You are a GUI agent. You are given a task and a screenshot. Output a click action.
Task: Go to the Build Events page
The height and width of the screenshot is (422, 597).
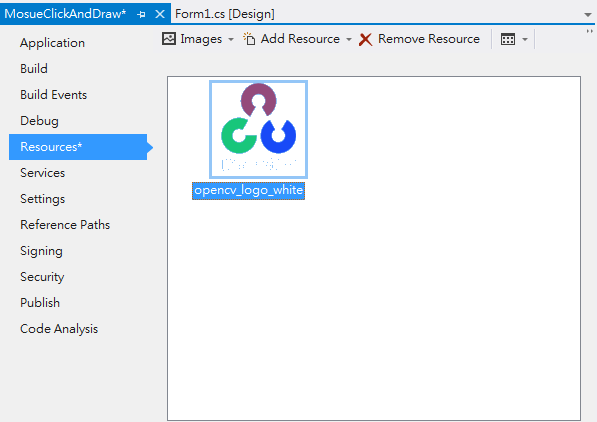tap(54, 94)
